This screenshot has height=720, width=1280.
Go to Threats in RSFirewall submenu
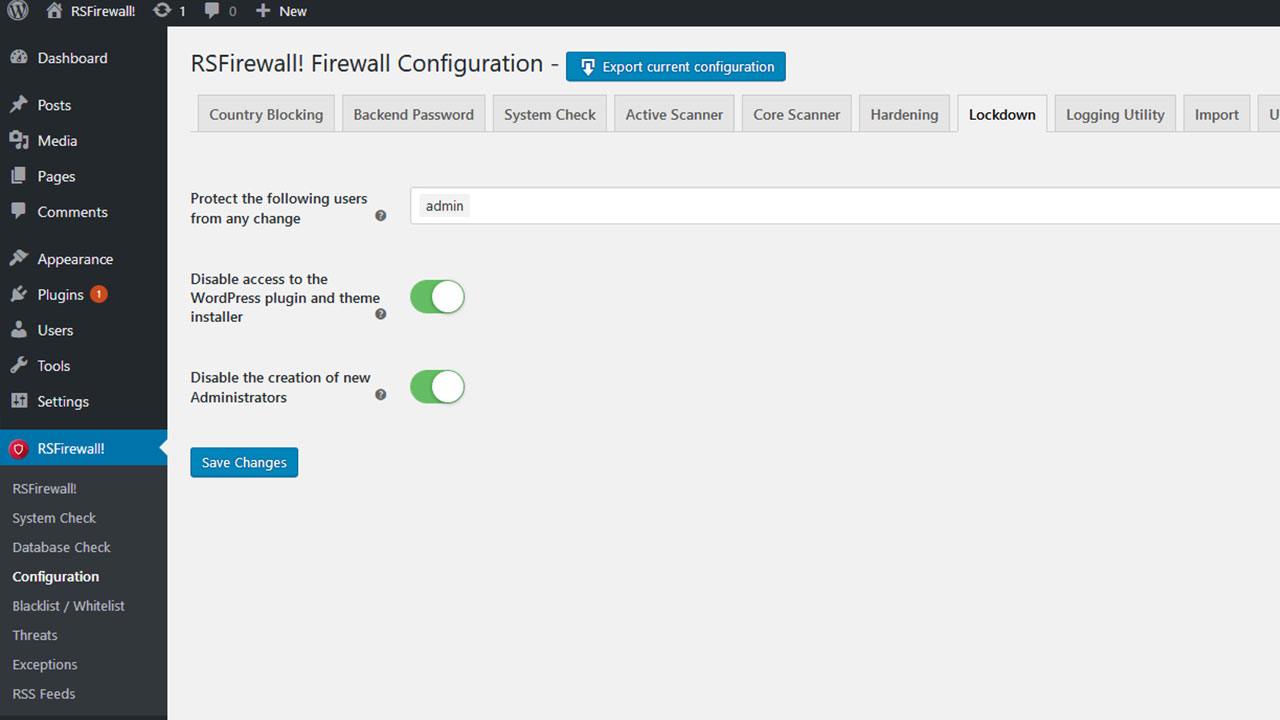click(35, 635)
